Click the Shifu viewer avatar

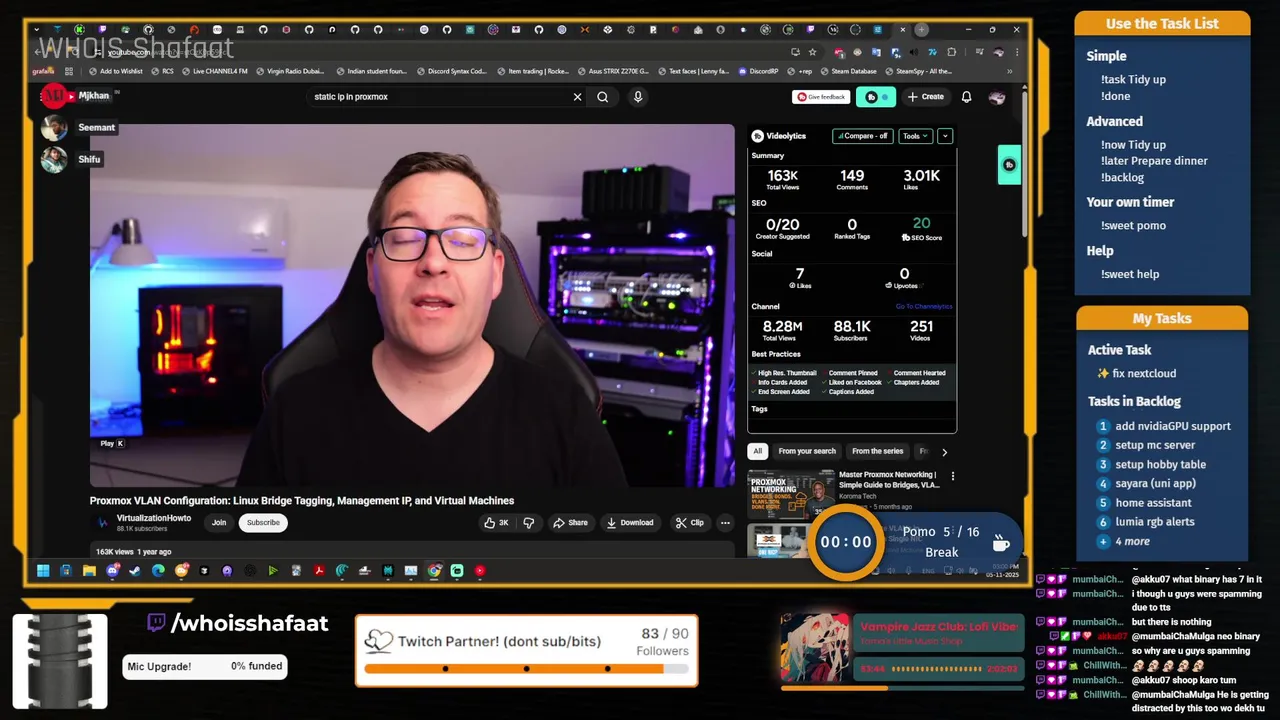pyautogui.click(x=54, y=159)
